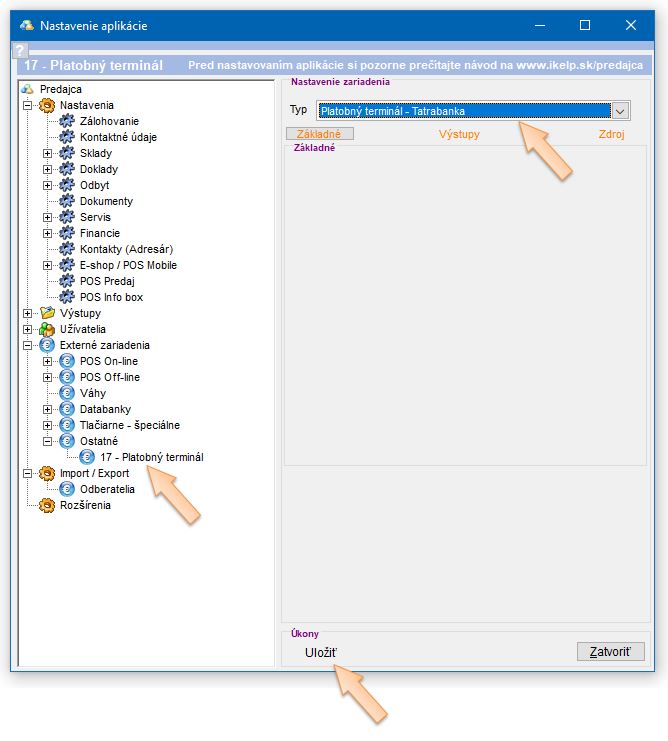The height and width of the screenshot is (741, 668).
Task: Collapse the Externé zariadenia branch
Action: (x=27, y=345)
